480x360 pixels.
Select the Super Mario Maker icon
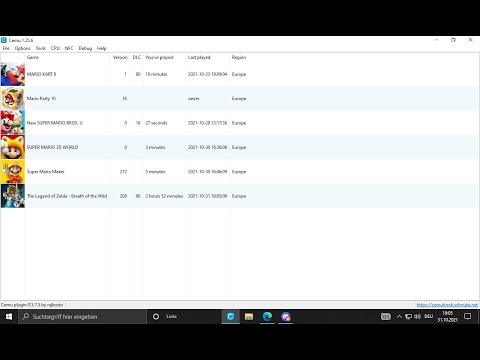click(13, 172)
